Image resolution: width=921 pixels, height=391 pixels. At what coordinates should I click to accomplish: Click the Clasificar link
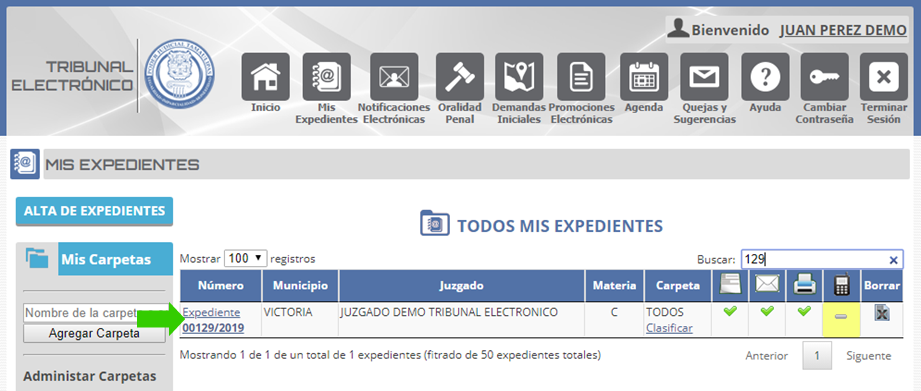pos(669,328)
